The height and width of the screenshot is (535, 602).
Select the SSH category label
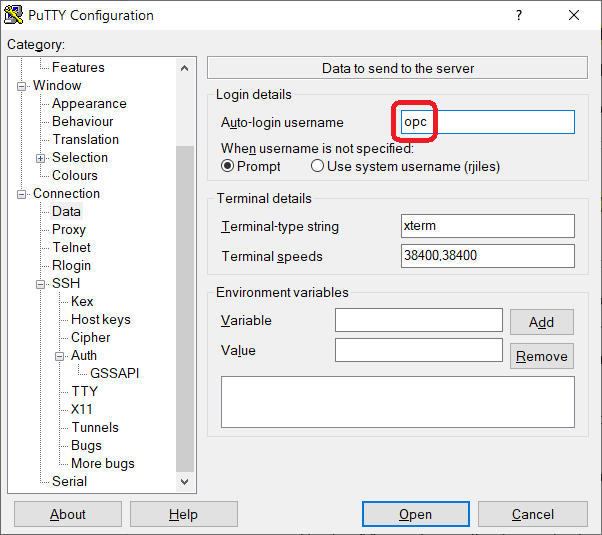point(66,283)
